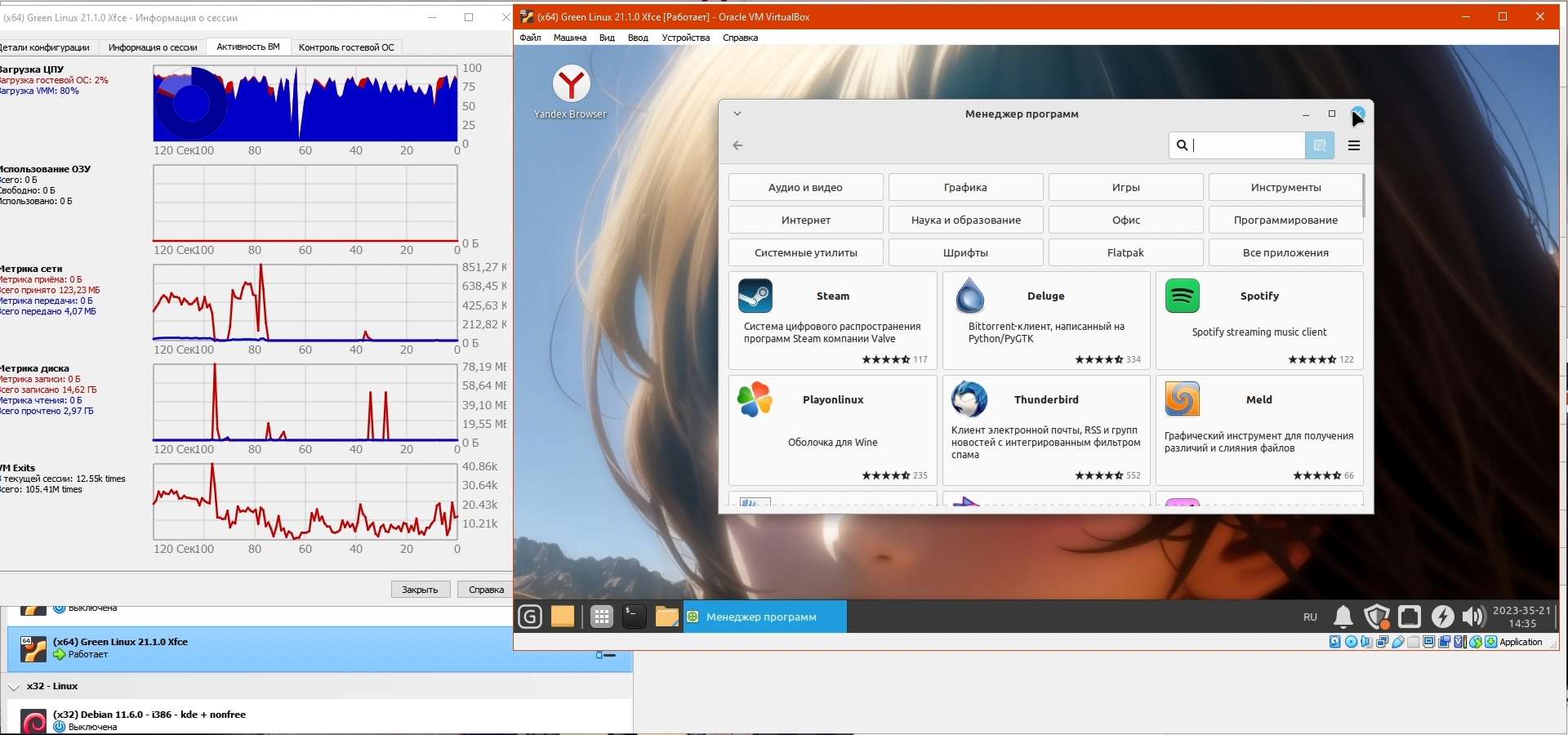This screenshot has height=735, width=1568.
Task: Open the Deluge torrent client entry
Action: pos(1046,320)
